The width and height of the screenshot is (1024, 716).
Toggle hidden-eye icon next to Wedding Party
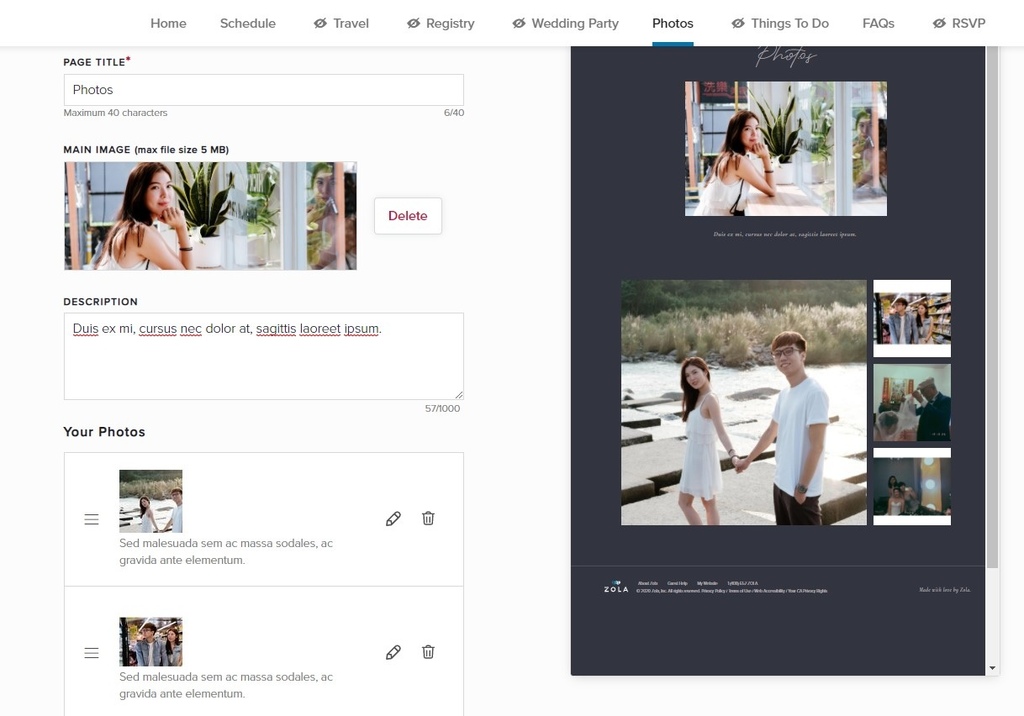coord(519,24)
